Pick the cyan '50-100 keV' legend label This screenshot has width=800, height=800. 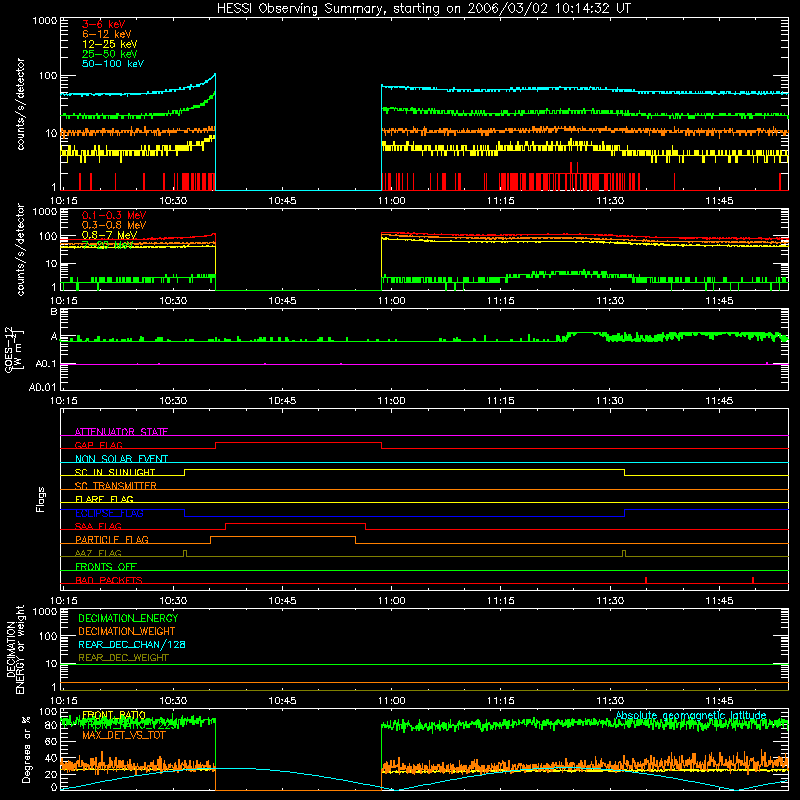coord(113,64)
